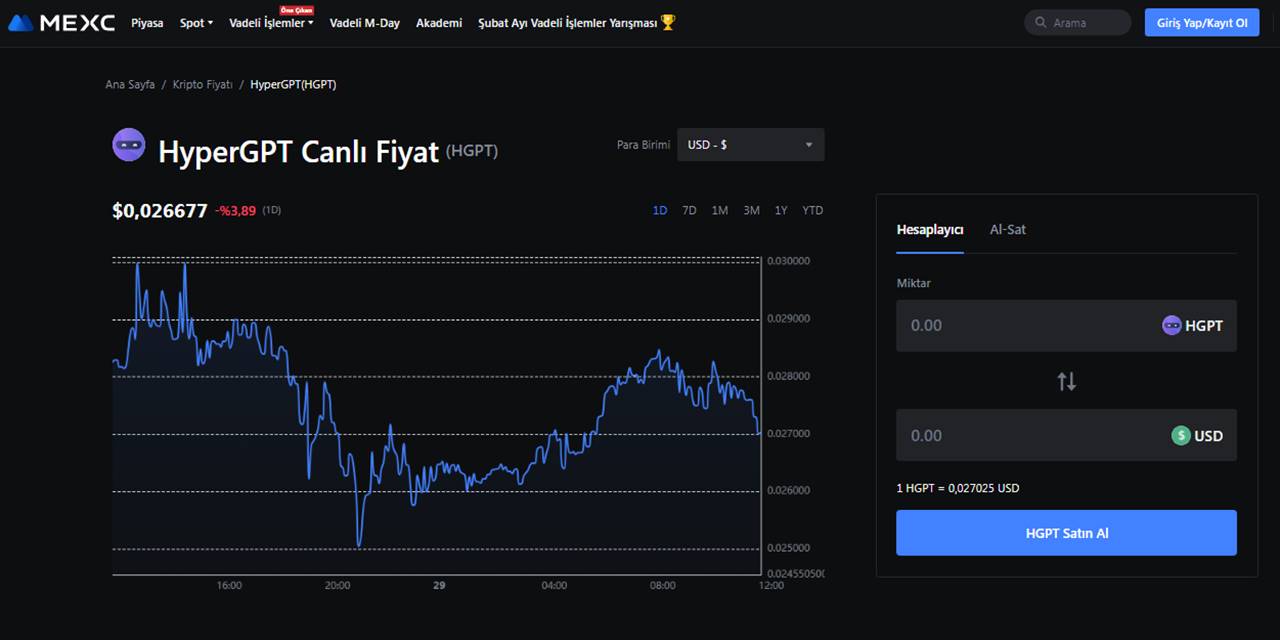Click the HGPT amount input field
Image resolution: width=1280 pixels, height=640 pixels.
[x=1020, y=325]
